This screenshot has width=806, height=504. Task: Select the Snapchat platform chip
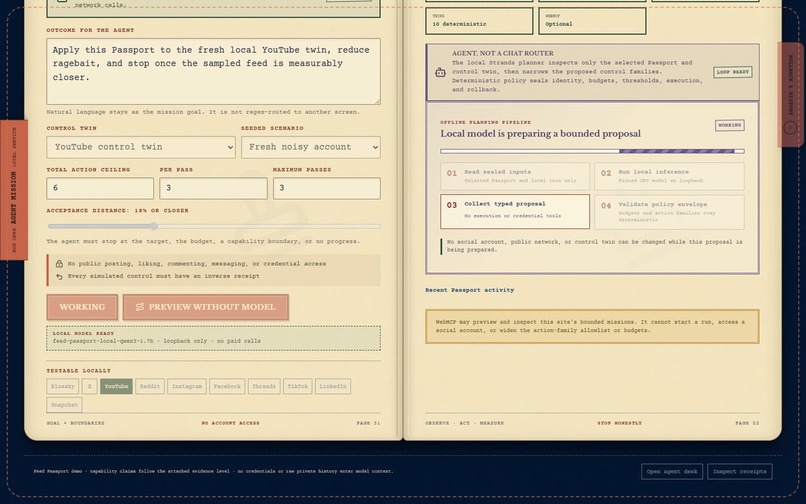coord(64,405)
